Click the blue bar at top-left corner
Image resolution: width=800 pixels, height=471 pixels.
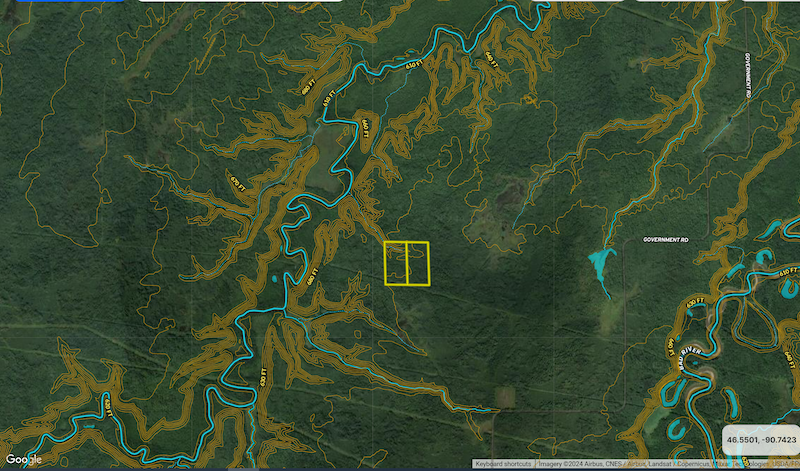click(x=60, y=1)
